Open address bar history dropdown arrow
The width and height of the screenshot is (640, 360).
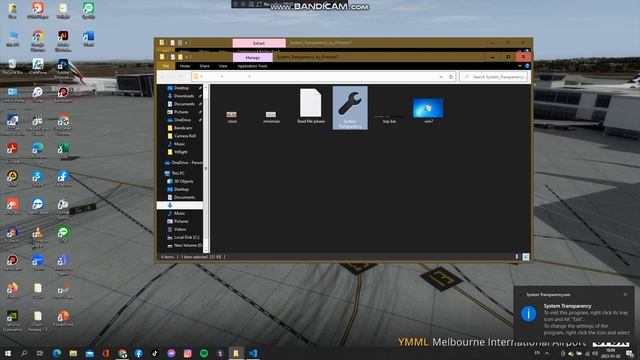(x=441, y=76)
